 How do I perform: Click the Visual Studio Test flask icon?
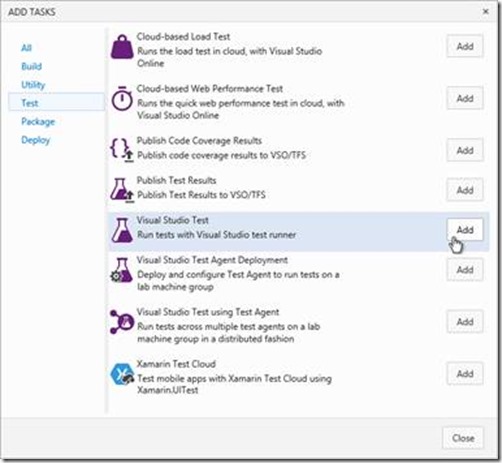(x=122, y=230)
